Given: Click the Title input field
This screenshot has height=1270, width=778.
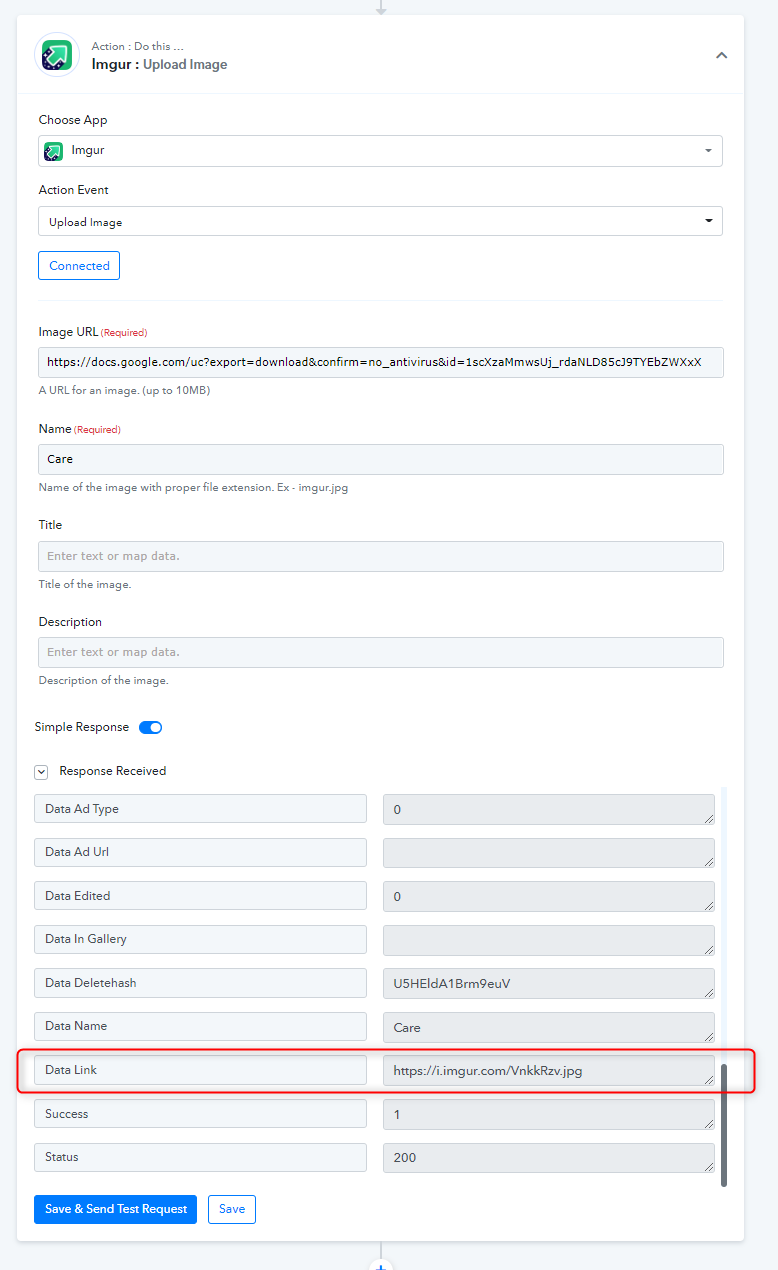Looking at the screenshot, I should tap(380, 556).
